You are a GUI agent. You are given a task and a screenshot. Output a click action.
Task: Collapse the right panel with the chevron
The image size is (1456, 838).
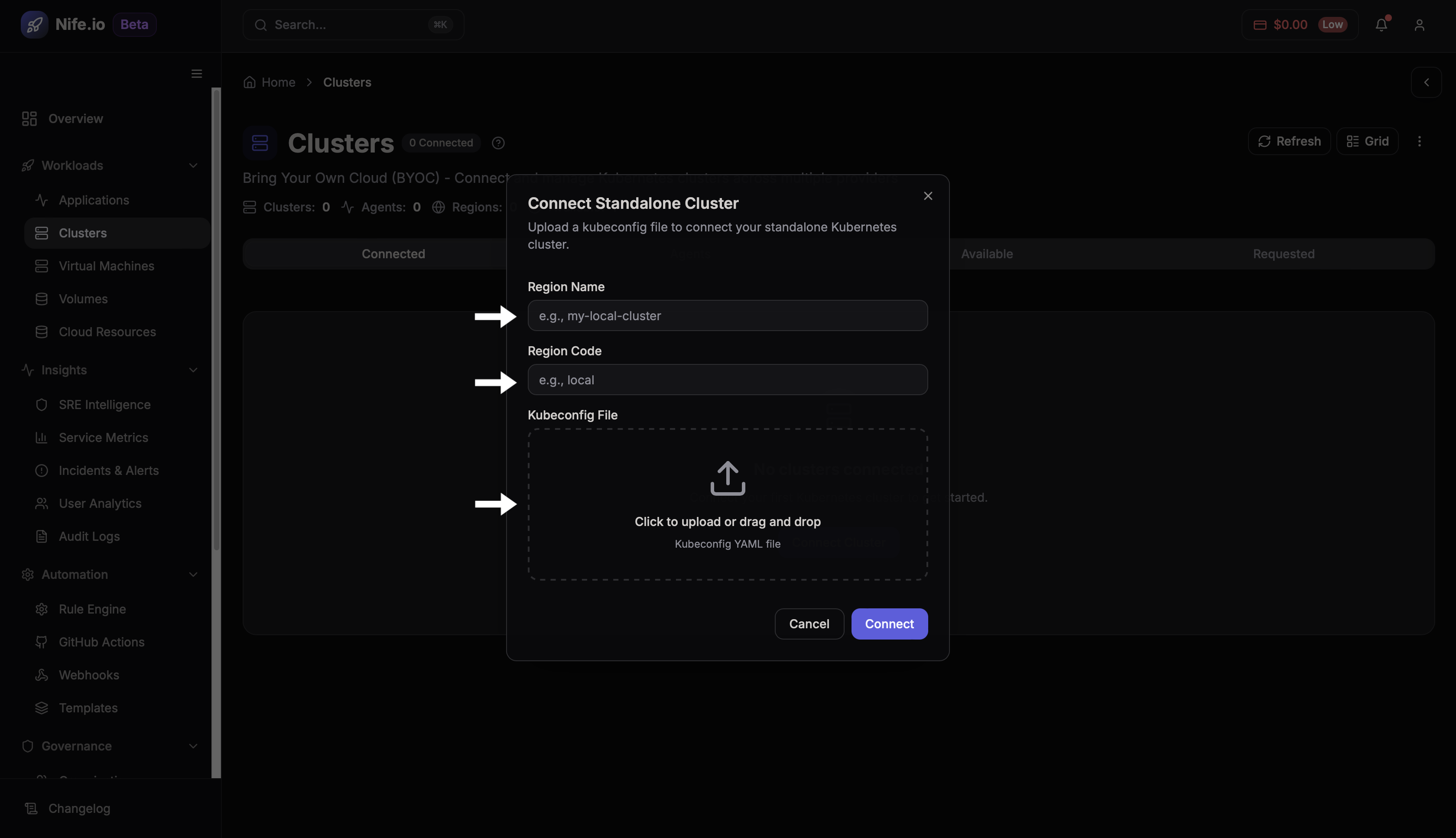point(1427,82)
